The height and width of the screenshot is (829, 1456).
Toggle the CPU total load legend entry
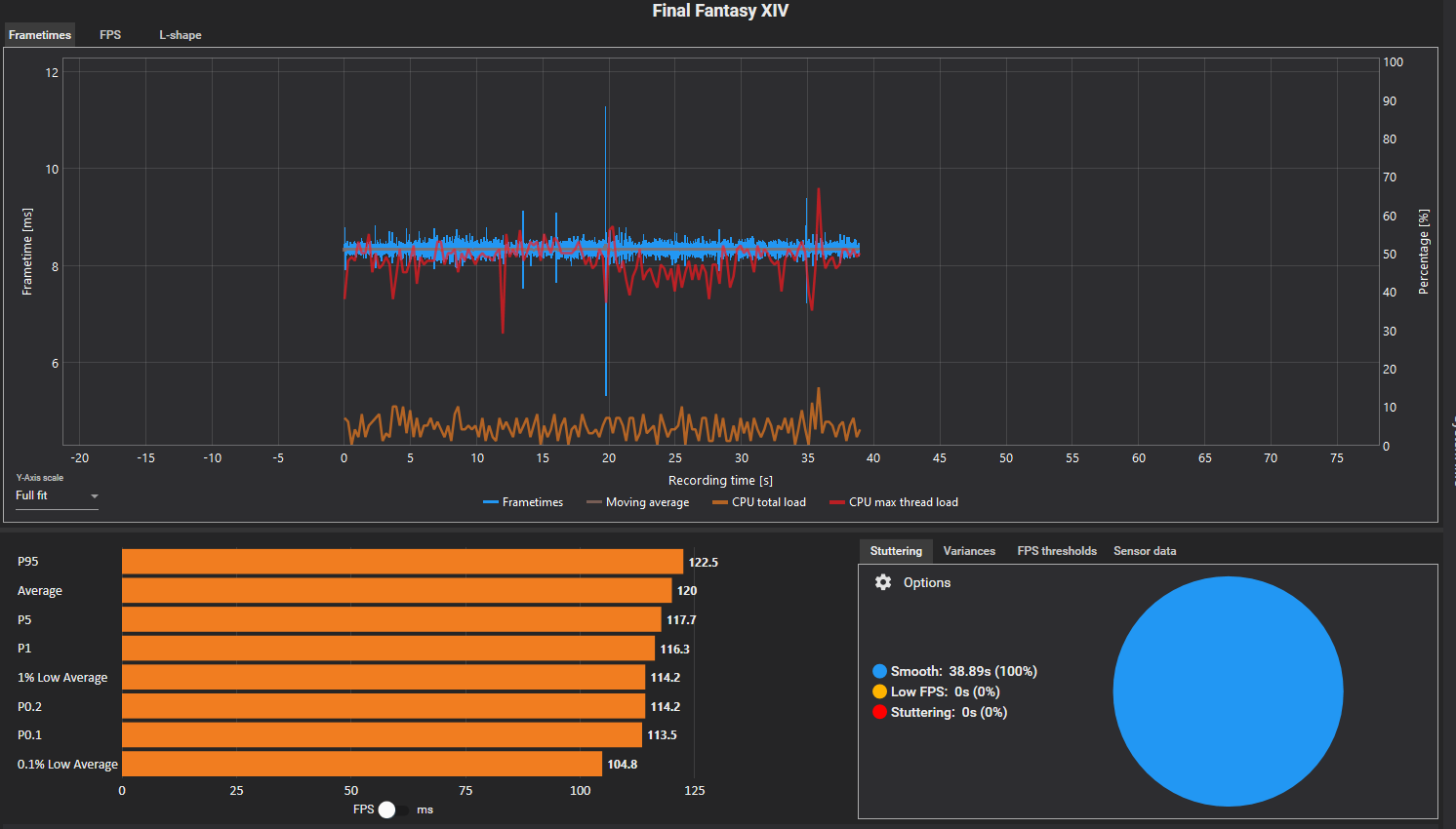pos(759,502)
